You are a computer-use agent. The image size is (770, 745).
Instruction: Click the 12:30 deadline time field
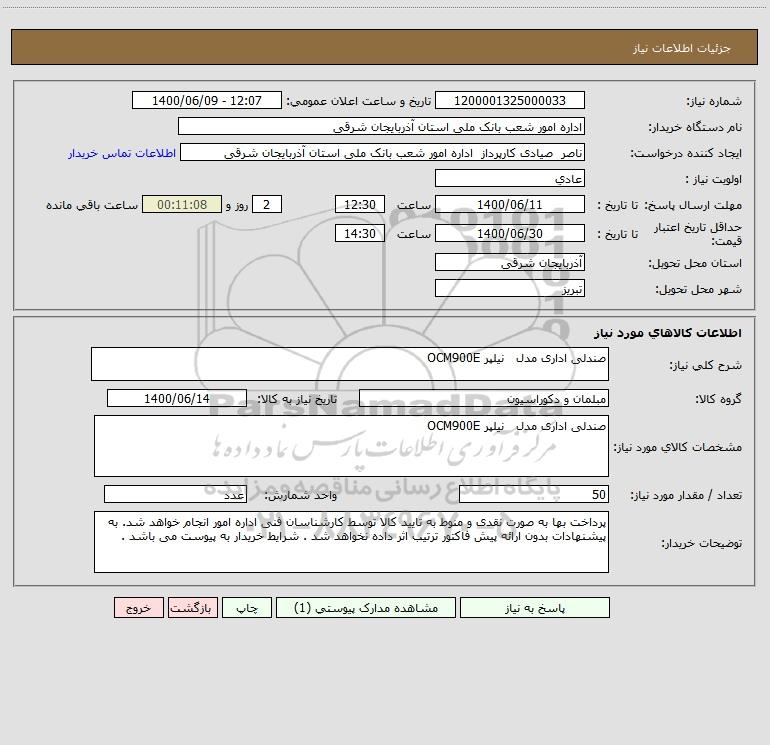tap(359, 205)
